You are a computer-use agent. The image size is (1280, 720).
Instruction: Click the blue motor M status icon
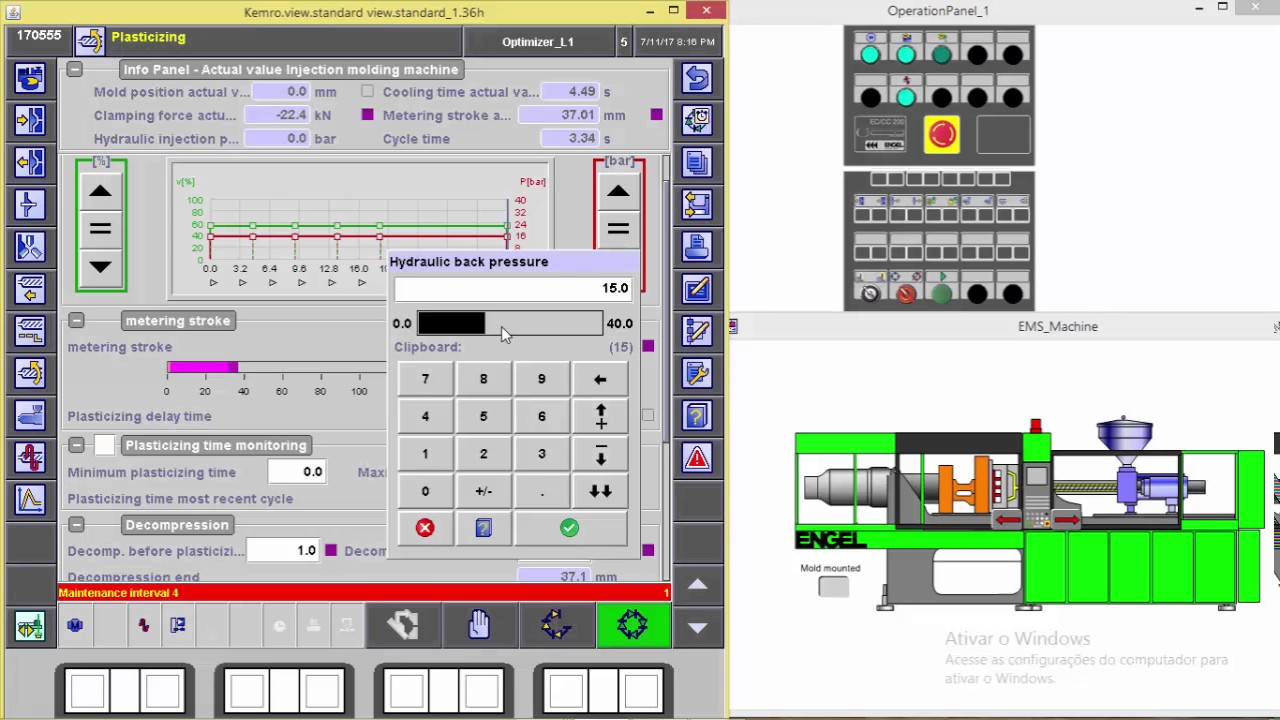pyautogui.click(x=75, y=625)
